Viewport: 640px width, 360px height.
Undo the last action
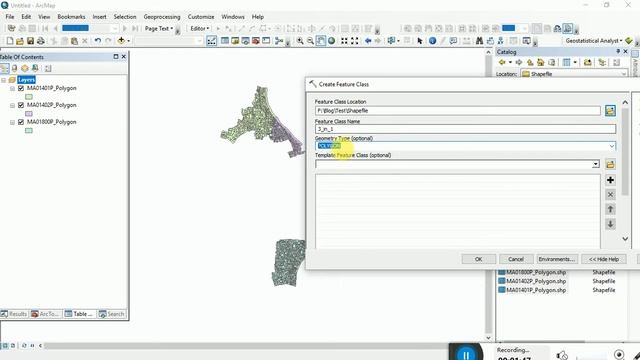coord(98,41)
